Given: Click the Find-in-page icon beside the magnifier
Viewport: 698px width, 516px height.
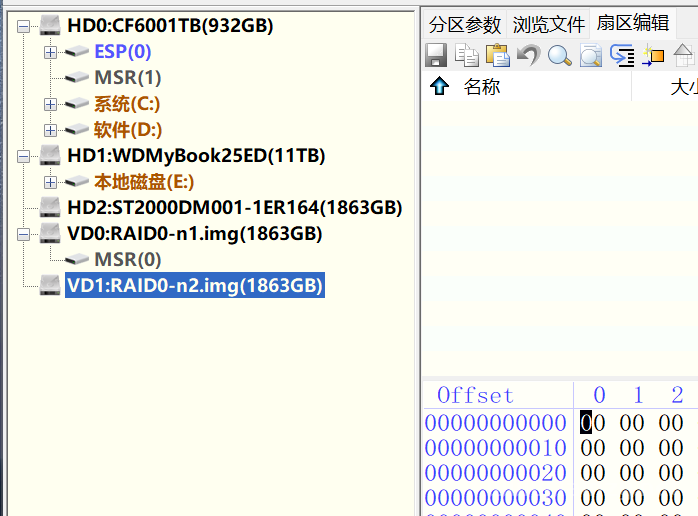Looking at the screenshot, I should click(590, 56).
